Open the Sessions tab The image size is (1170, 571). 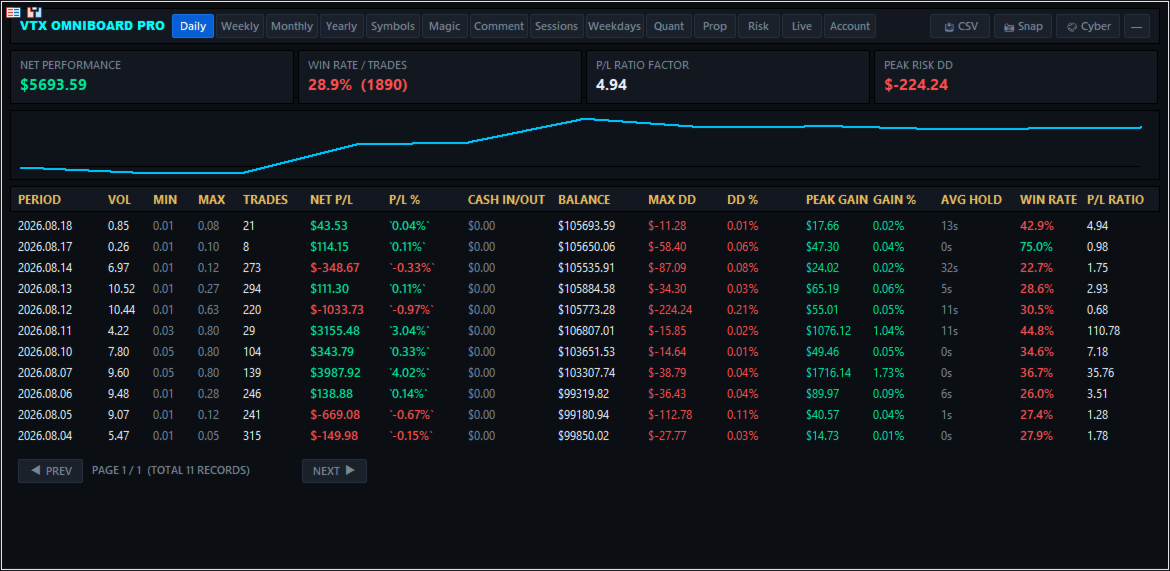tap(557, 26)
